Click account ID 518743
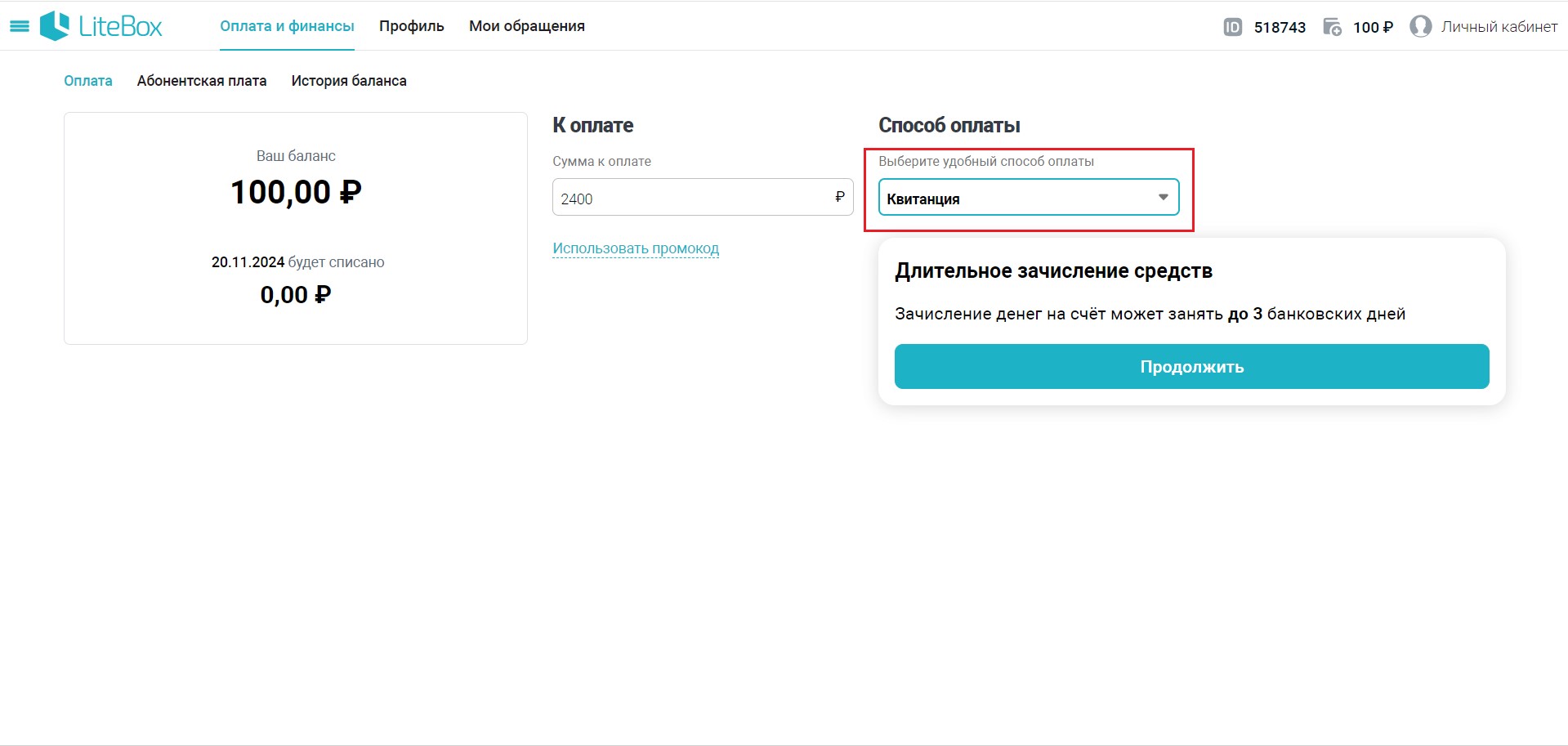Screen dimensions: 1568x746 click(1280, 27)
